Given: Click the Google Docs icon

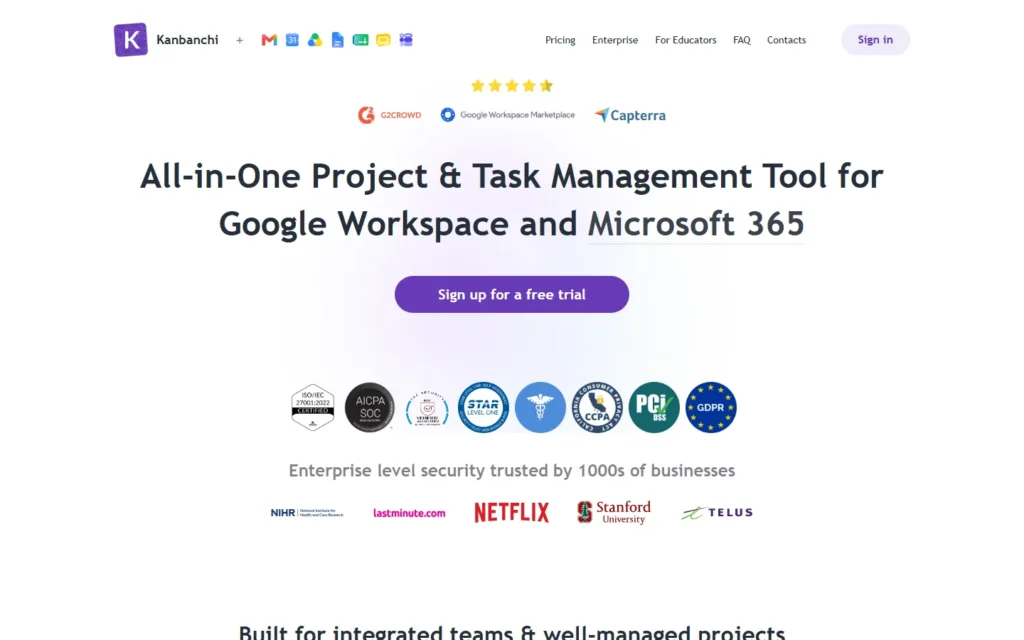Looking at the screenshot, I should click(338, 40).
